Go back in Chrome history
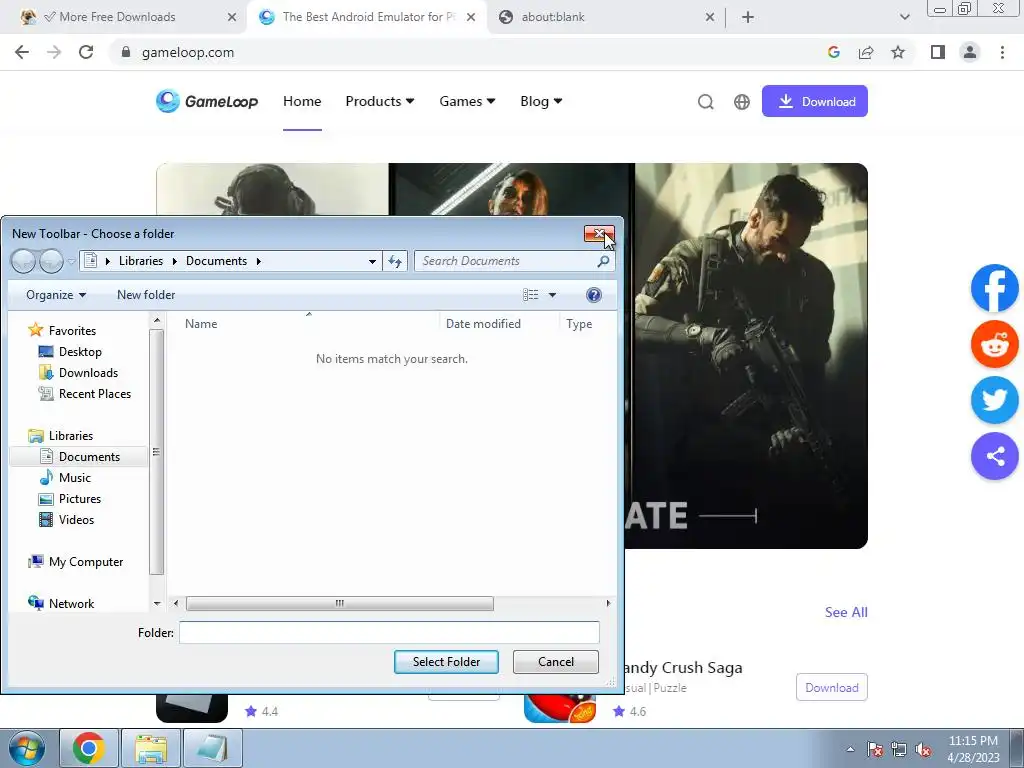1024x768 pixels. [22, 52]
